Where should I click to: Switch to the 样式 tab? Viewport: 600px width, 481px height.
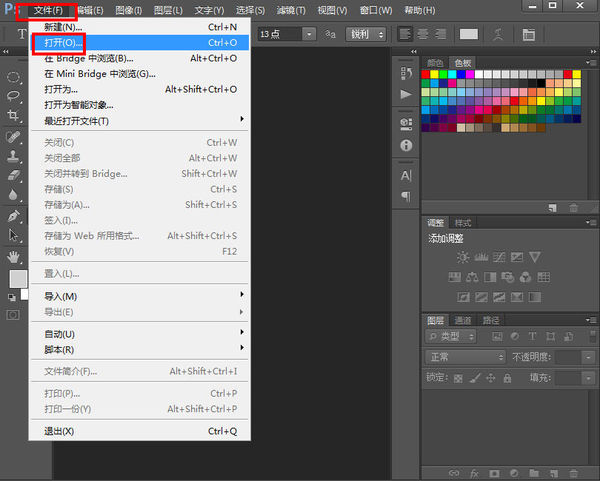(x=463, y=223)
